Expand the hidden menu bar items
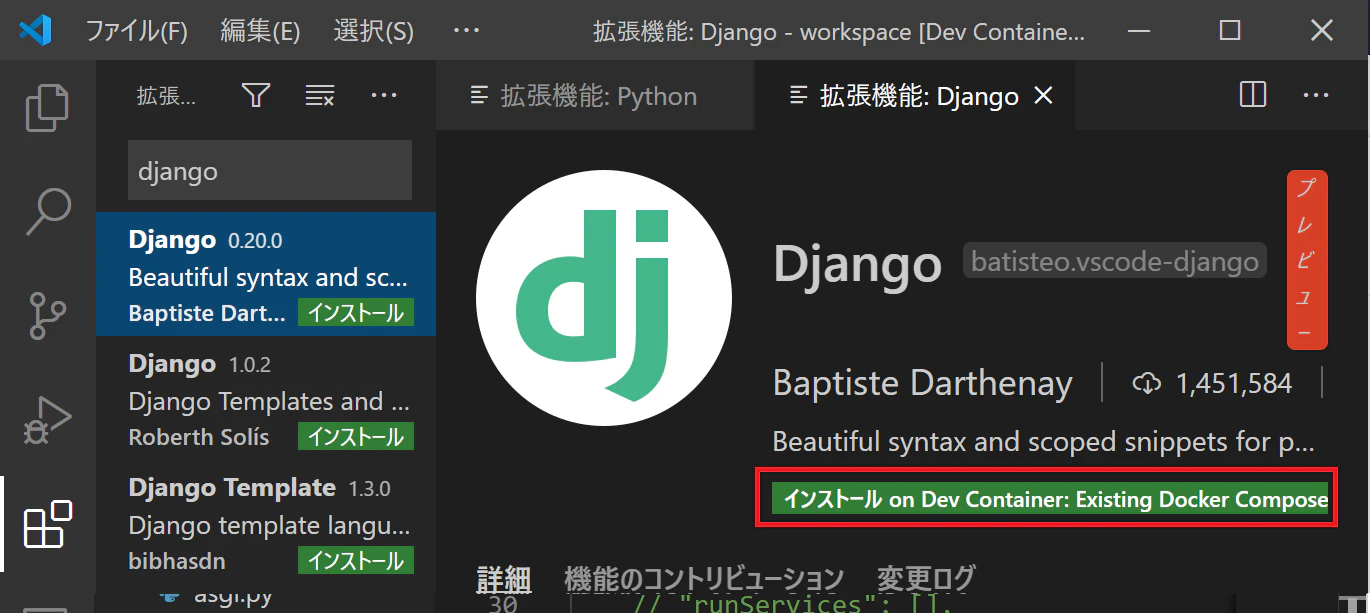Image resolution: width=1370 pixels, height=613 pixels. point(466,31)
